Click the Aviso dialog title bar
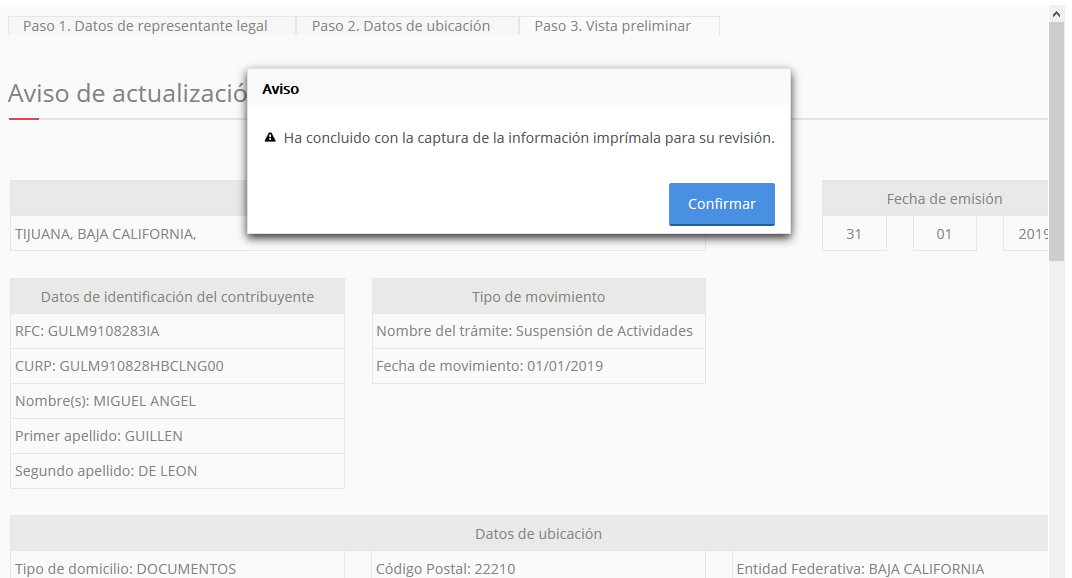Viewport: 1072px width, 578px height. (x=518, y=89)
